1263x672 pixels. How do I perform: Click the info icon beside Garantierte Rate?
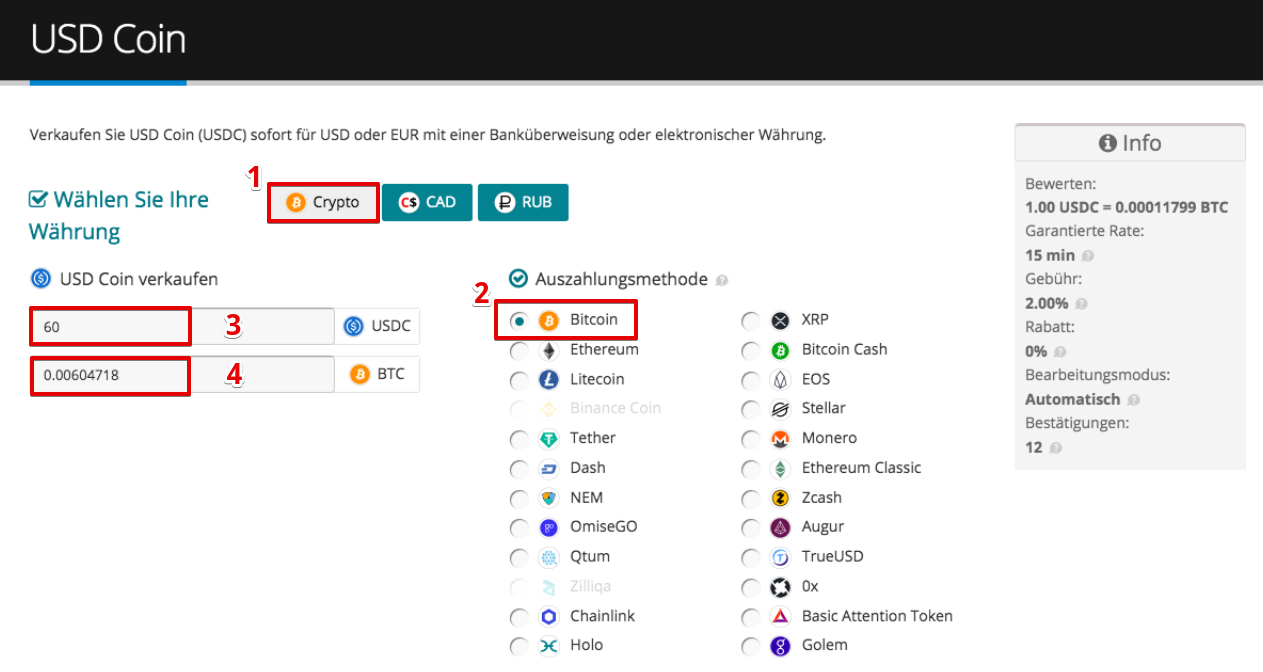coord(1087,256)
